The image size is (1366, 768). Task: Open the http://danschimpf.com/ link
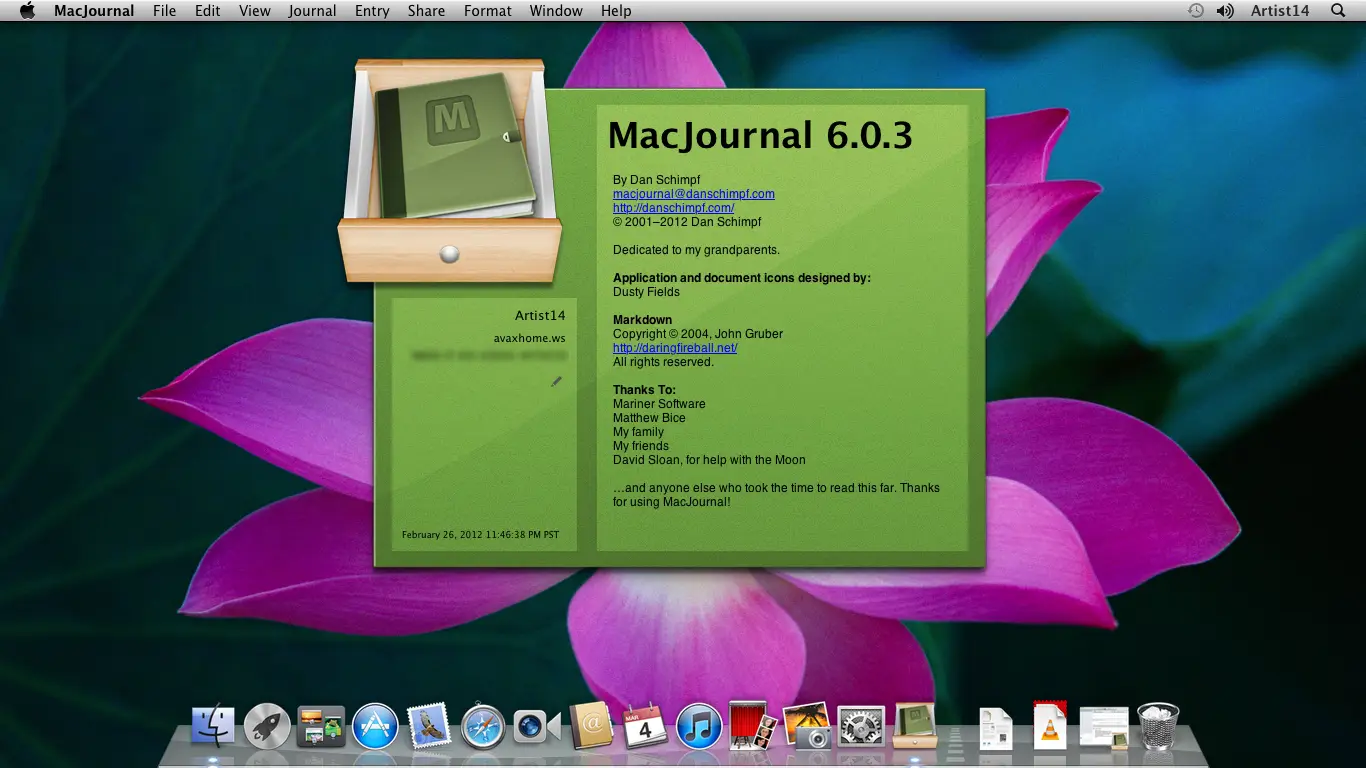[673, 208]
